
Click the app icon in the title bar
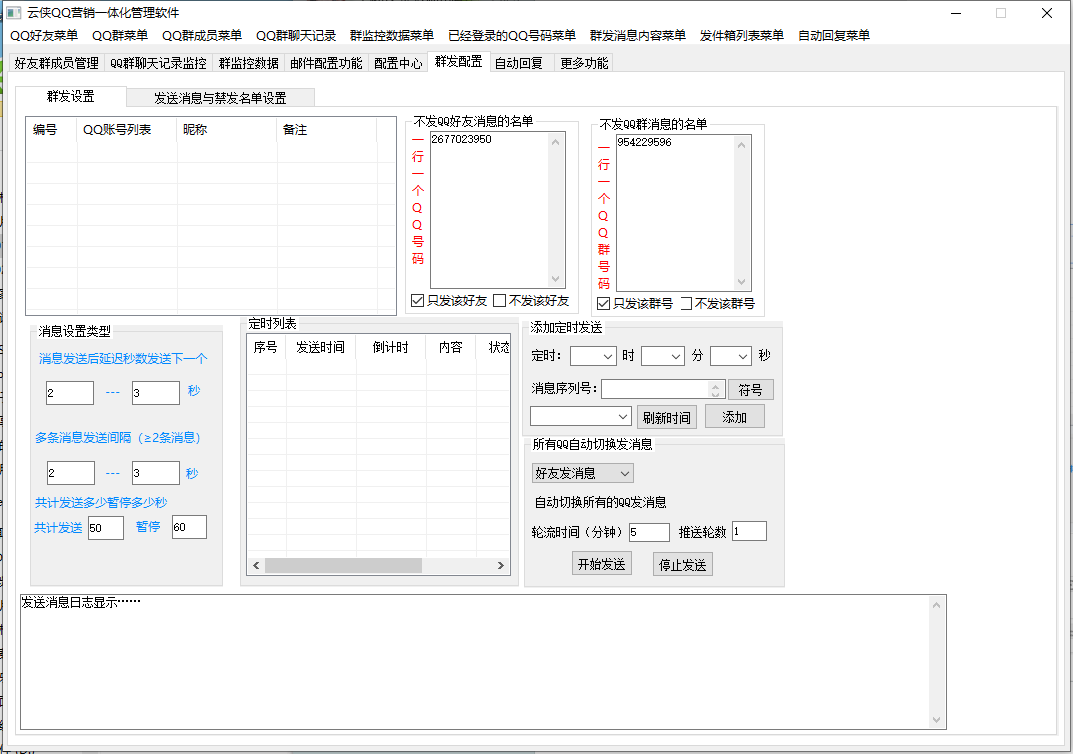tap(14, 13)
